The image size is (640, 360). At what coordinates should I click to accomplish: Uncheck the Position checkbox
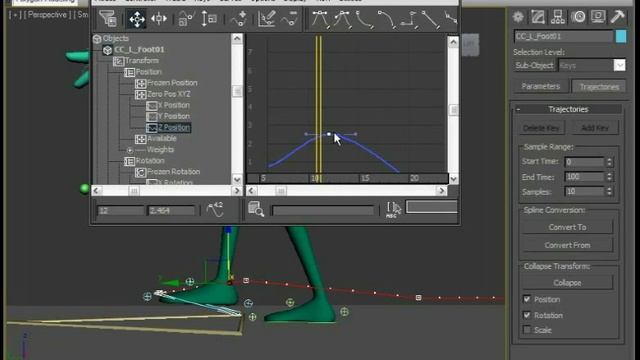(527, 299)
